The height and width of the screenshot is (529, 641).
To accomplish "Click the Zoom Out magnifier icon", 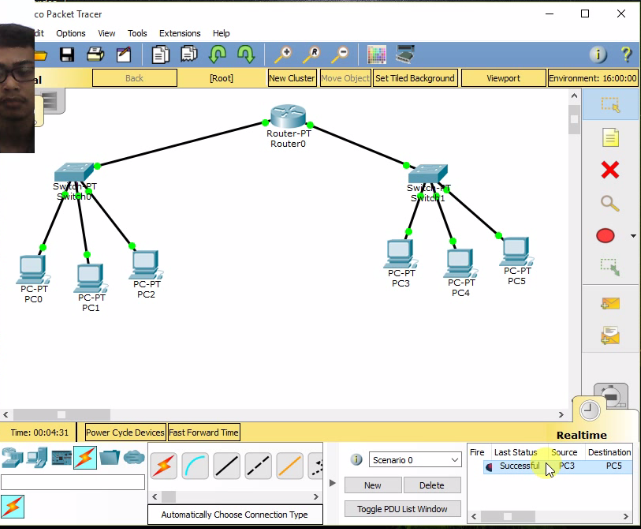I will (340, 55).
